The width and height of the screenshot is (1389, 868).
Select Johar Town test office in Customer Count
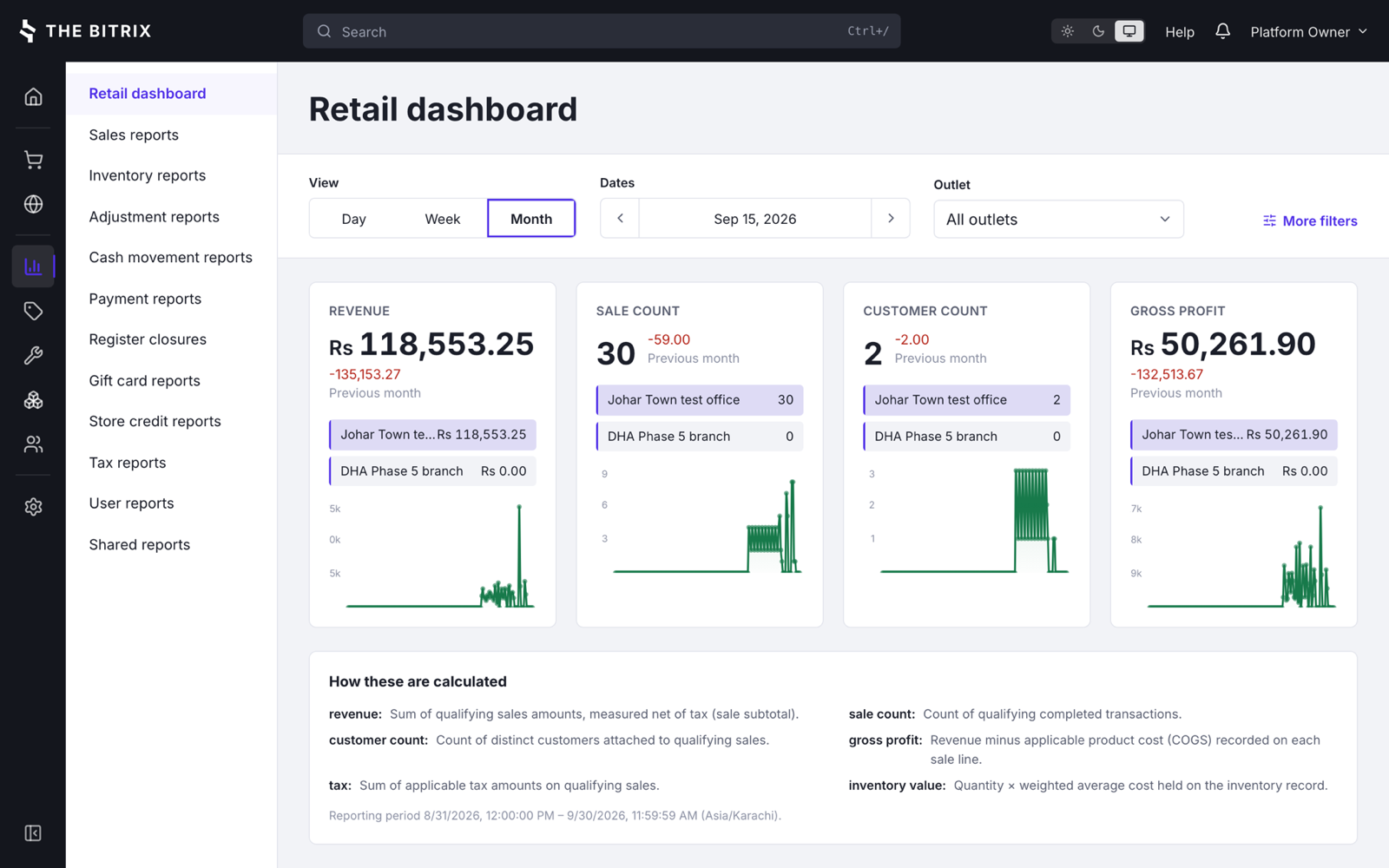[x=967, y=400]
